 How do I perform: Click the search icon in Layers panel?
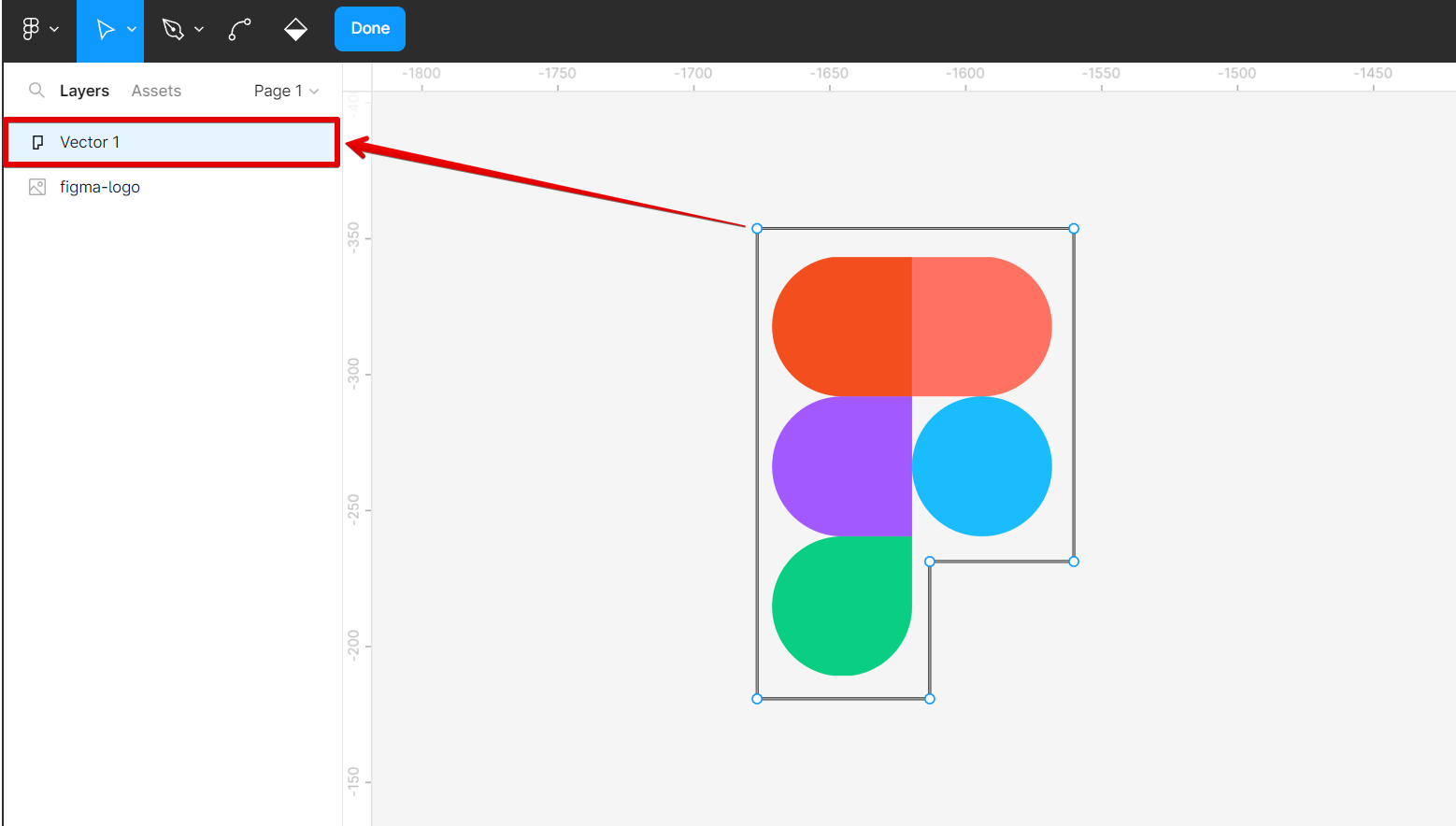pyautogui.click(x=36, y=91)
